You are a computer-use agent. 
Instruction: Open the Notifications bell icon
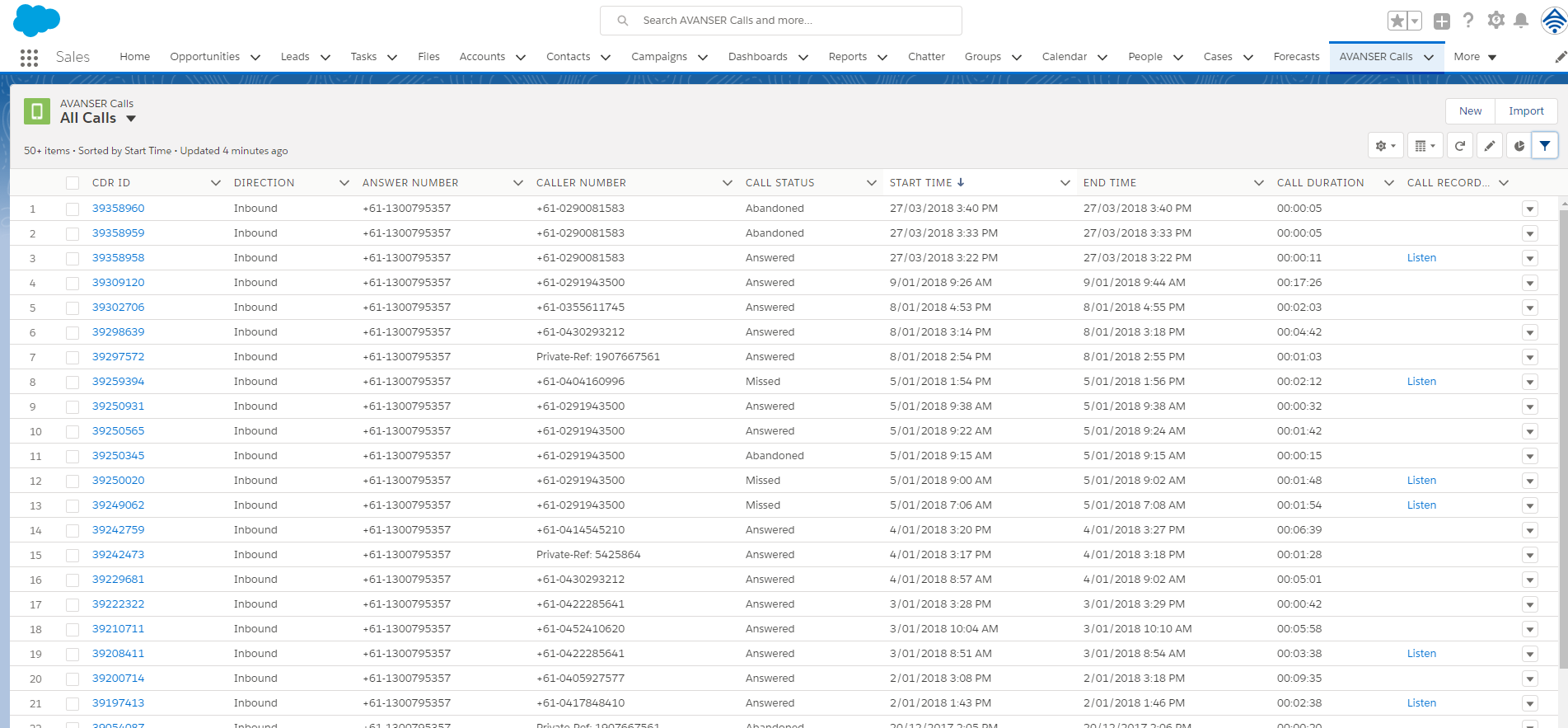1522,21
